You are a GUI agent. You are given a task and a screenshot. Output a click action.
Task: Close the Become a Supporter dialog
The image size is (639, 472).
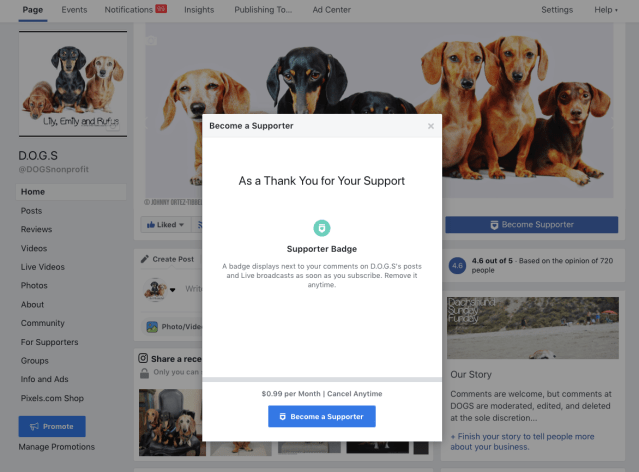[x=431, y=126]
